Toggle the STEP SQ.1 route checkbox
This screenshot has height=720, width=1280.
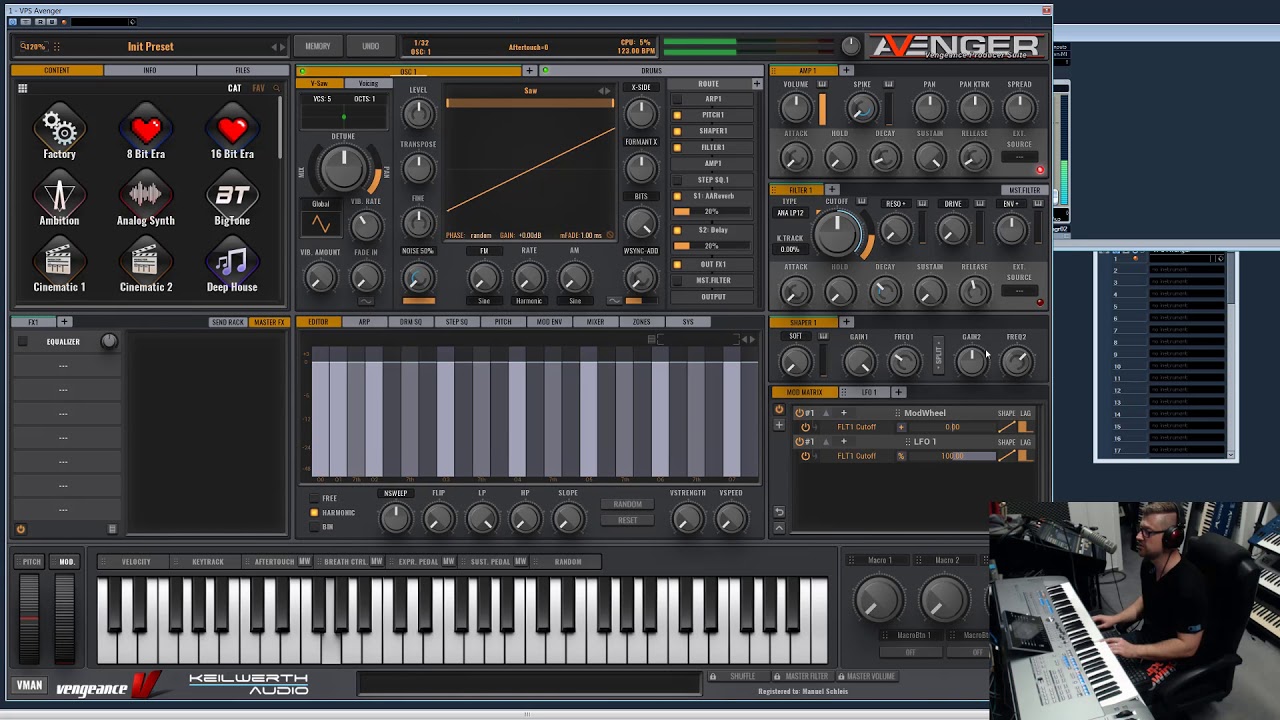pyautogui.click(x=677, y=180)
